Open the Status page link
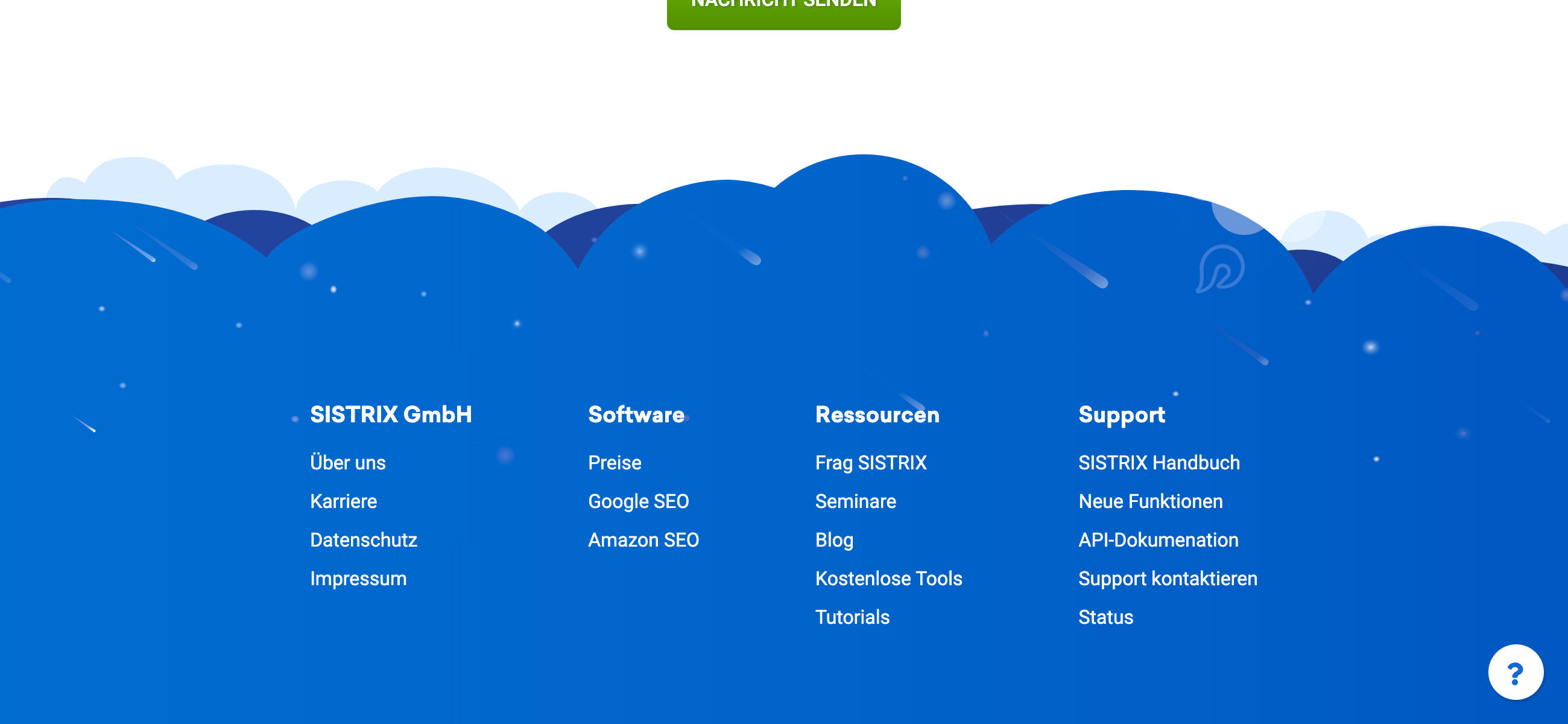The width and height of the screenshot is (1568, 724). click(1105, 617)
